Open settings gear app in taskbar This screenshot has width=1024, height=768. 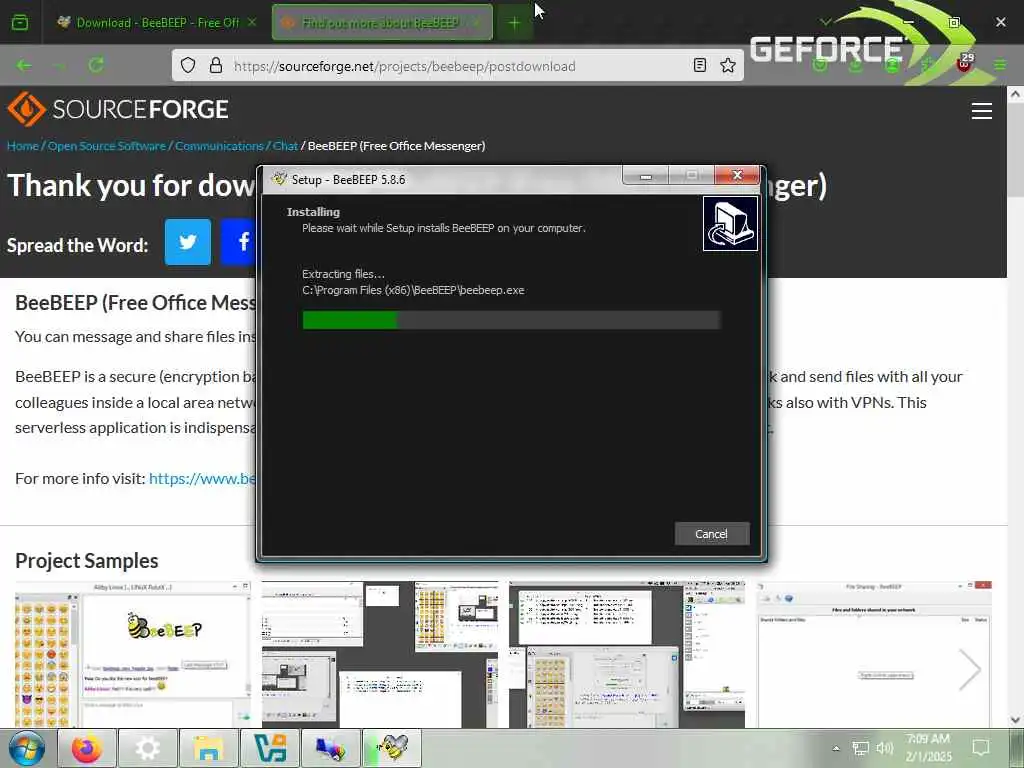(148, 748)
